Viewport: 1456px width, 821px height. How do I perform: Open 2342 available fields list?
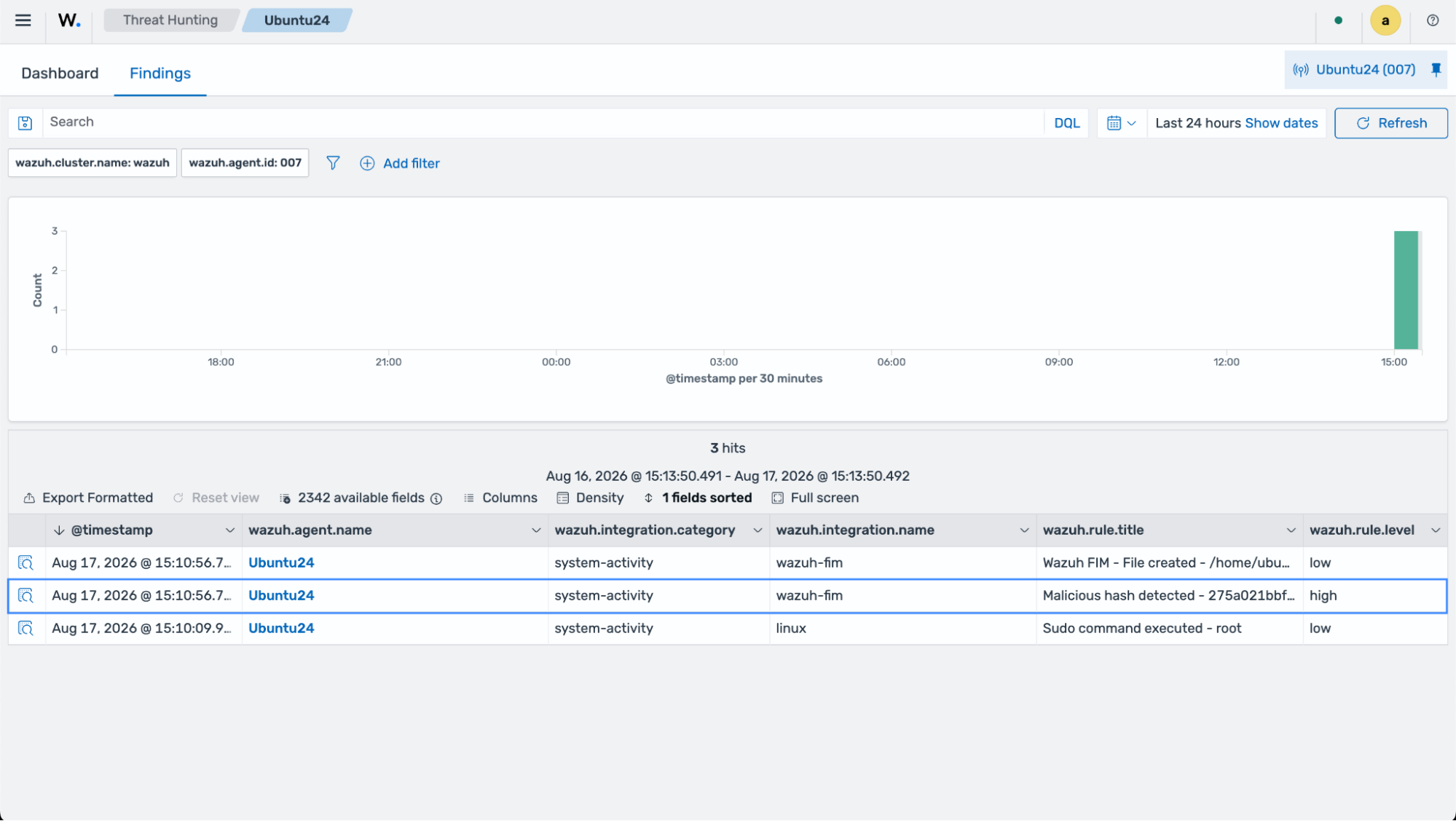[353, 498]
